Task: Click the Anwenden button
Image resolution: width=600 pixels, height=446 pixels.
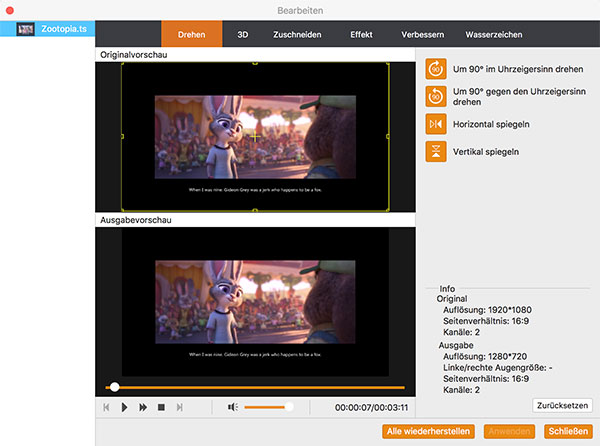Action: [509, 431]
